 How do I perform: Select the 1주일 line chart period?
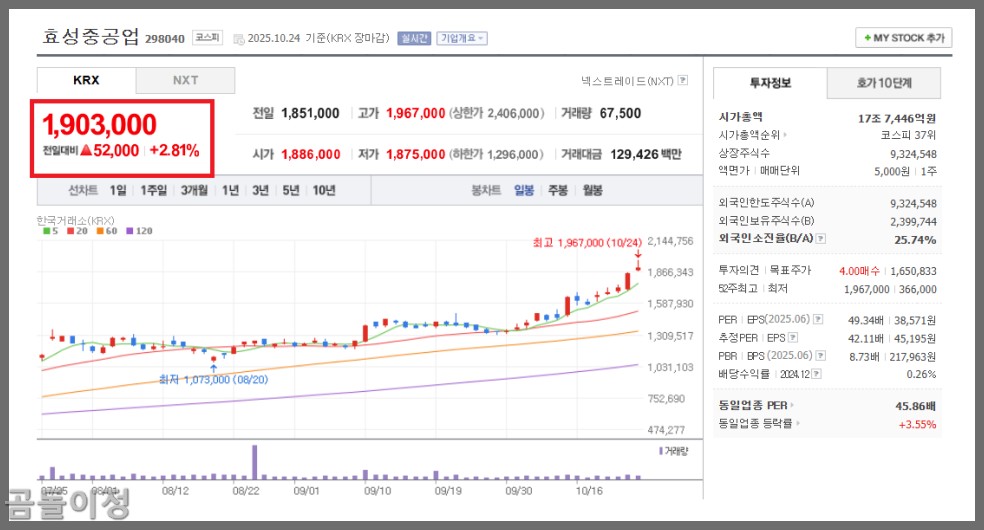coord(154,190)
